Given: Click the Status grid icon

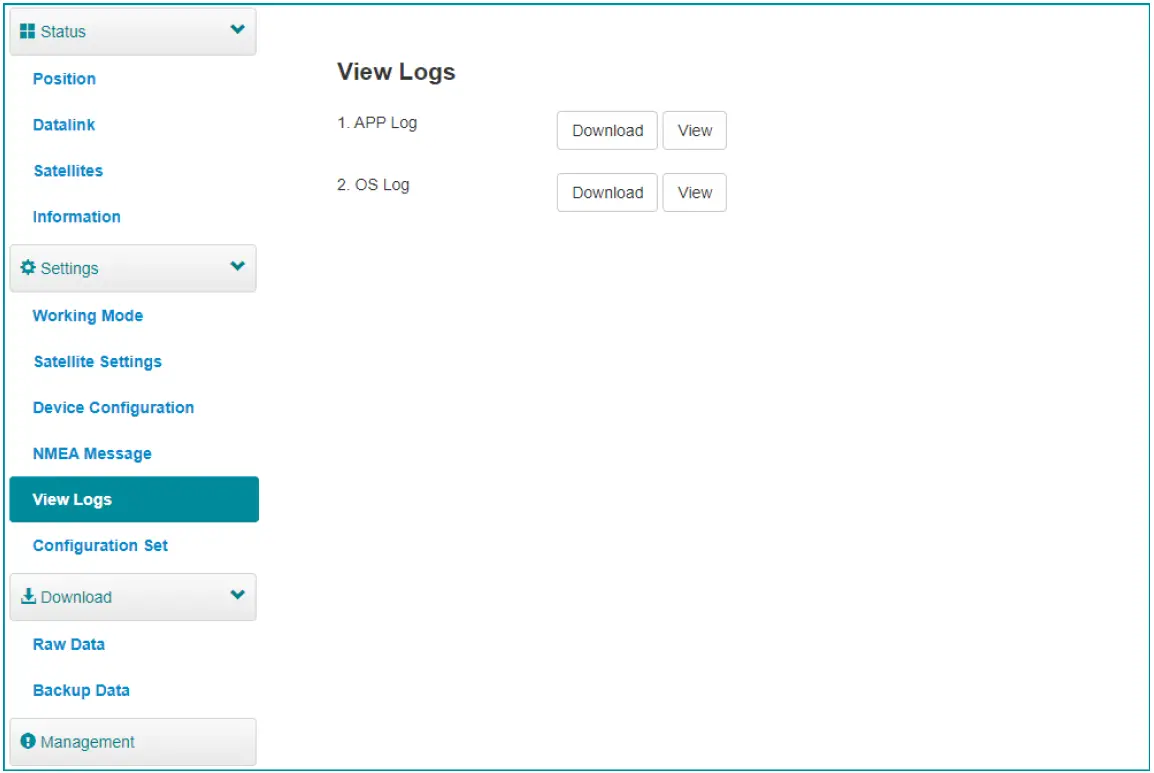Looking at the screenshot, I should coord(27,31).
